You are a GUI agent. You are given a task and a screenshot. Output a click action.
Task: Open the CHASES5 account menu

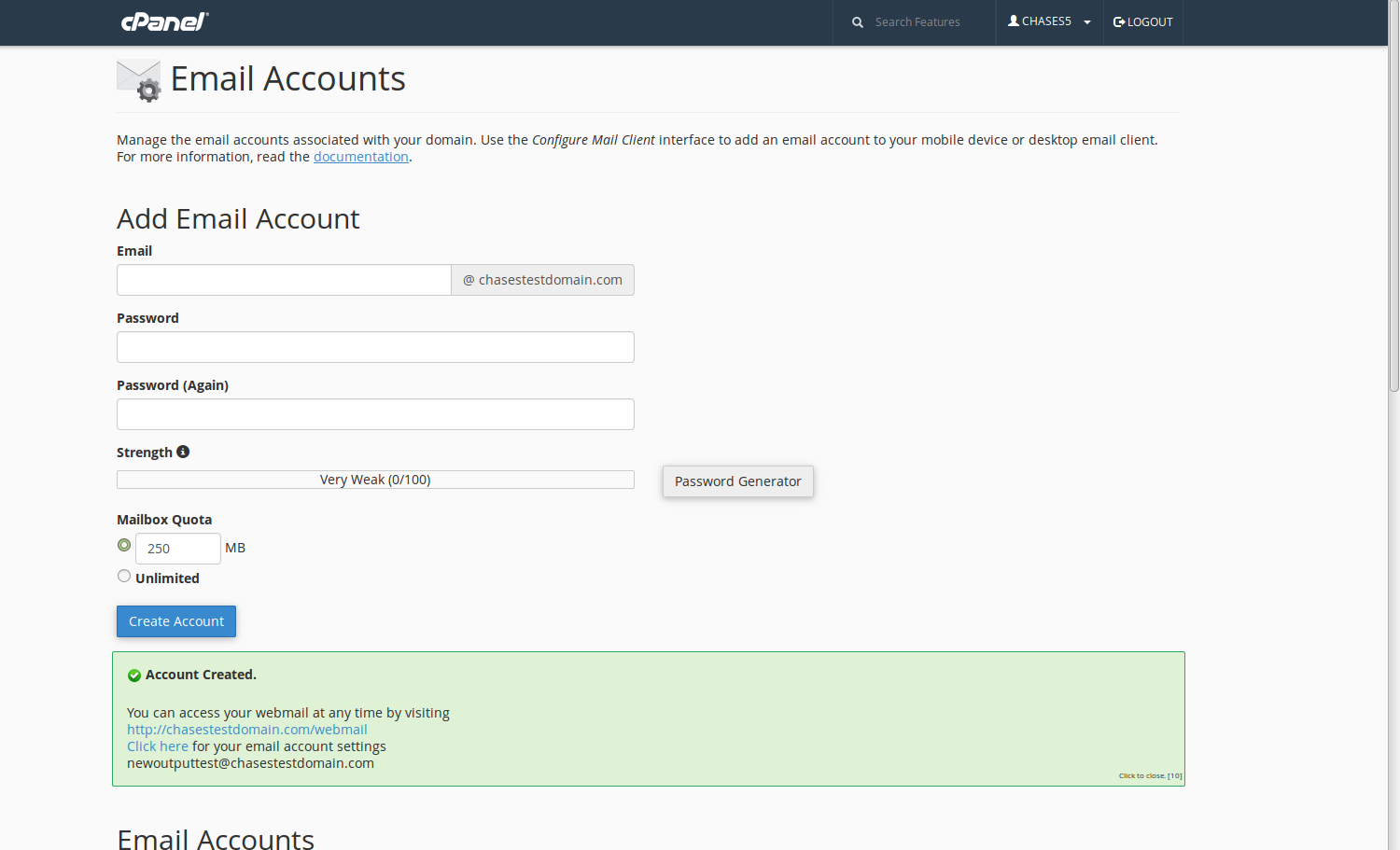pyautogui.click(x=1046, y=21)
